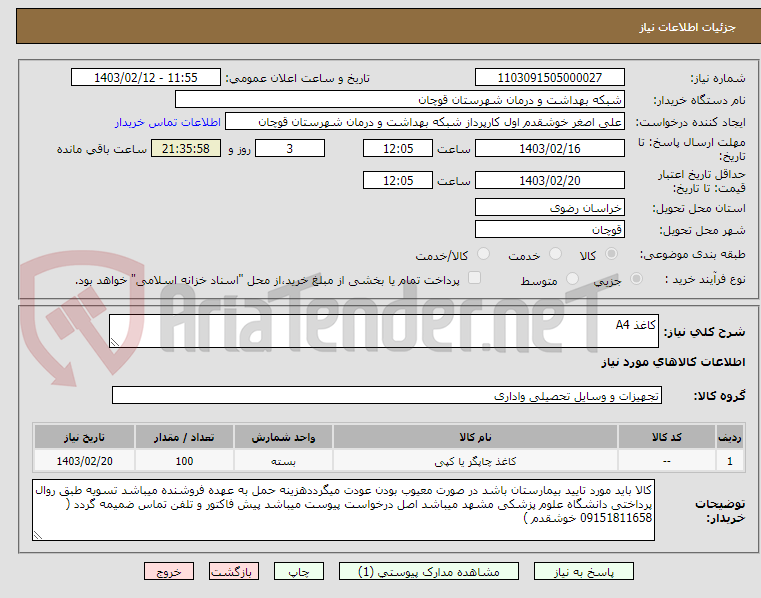The width and height of the screenshot is (761, 598).
Task: Click the 'ردیف' column header
Action: 730,437
